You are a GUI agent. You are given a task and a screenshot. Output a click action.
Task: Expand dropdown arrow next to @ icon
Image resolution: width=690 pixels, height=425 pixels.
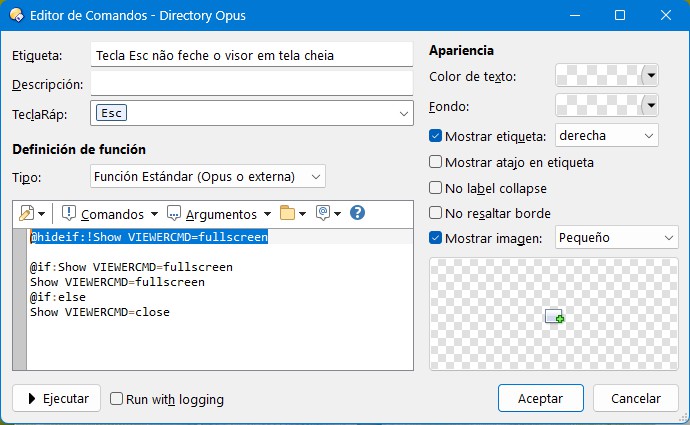pos(338,214)
